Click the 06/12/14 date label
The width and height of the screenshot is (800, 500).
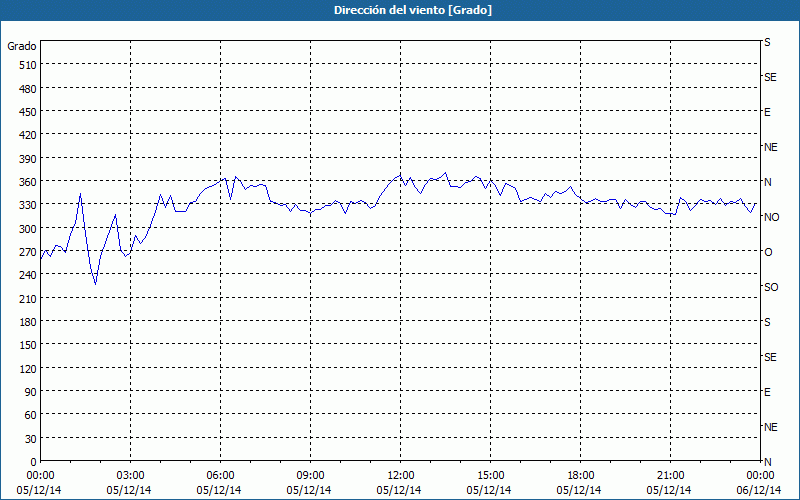759,490
